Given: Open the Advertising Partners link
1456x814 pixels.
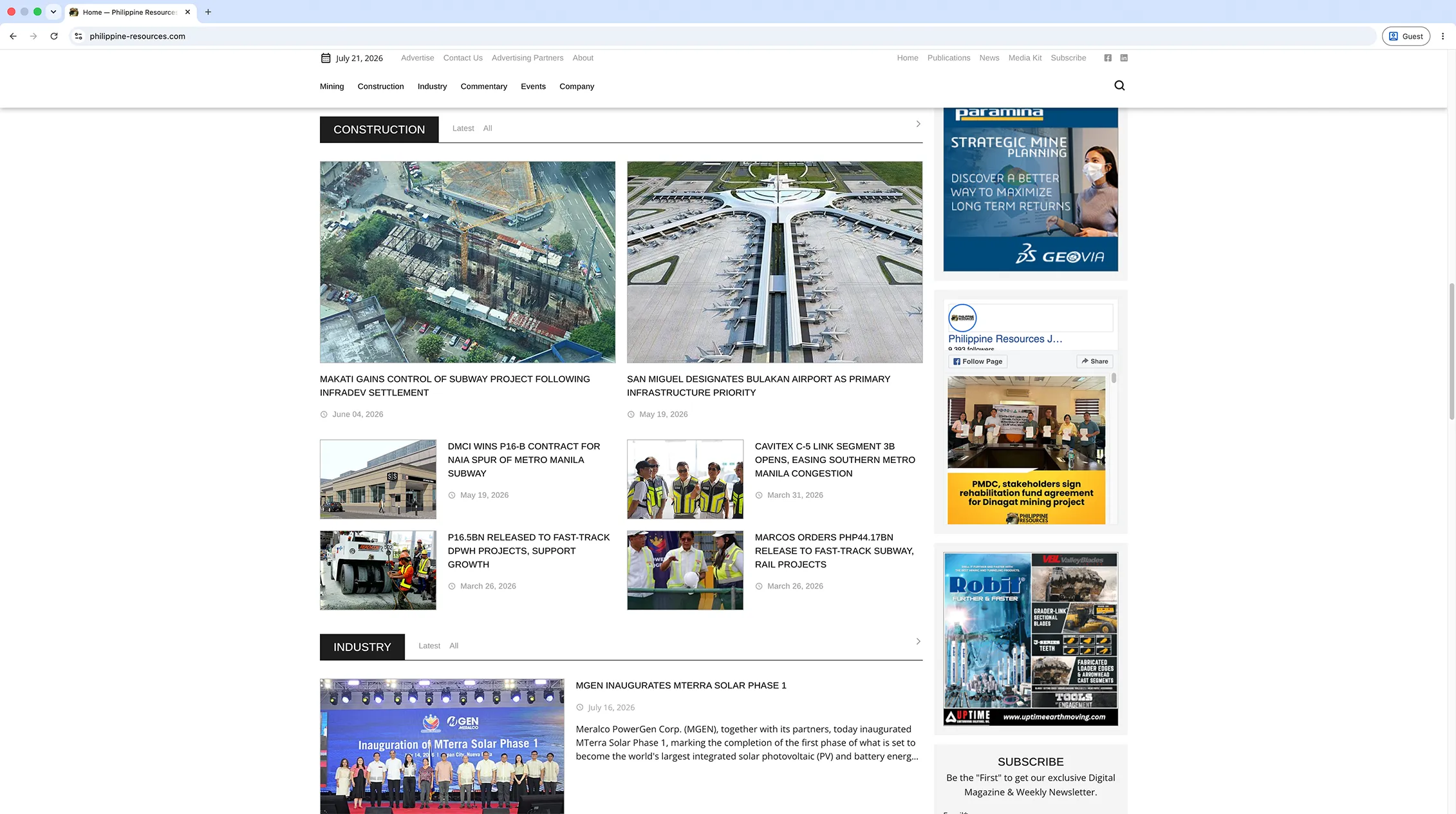Looking at the screenshot, I should click(527, 58).
